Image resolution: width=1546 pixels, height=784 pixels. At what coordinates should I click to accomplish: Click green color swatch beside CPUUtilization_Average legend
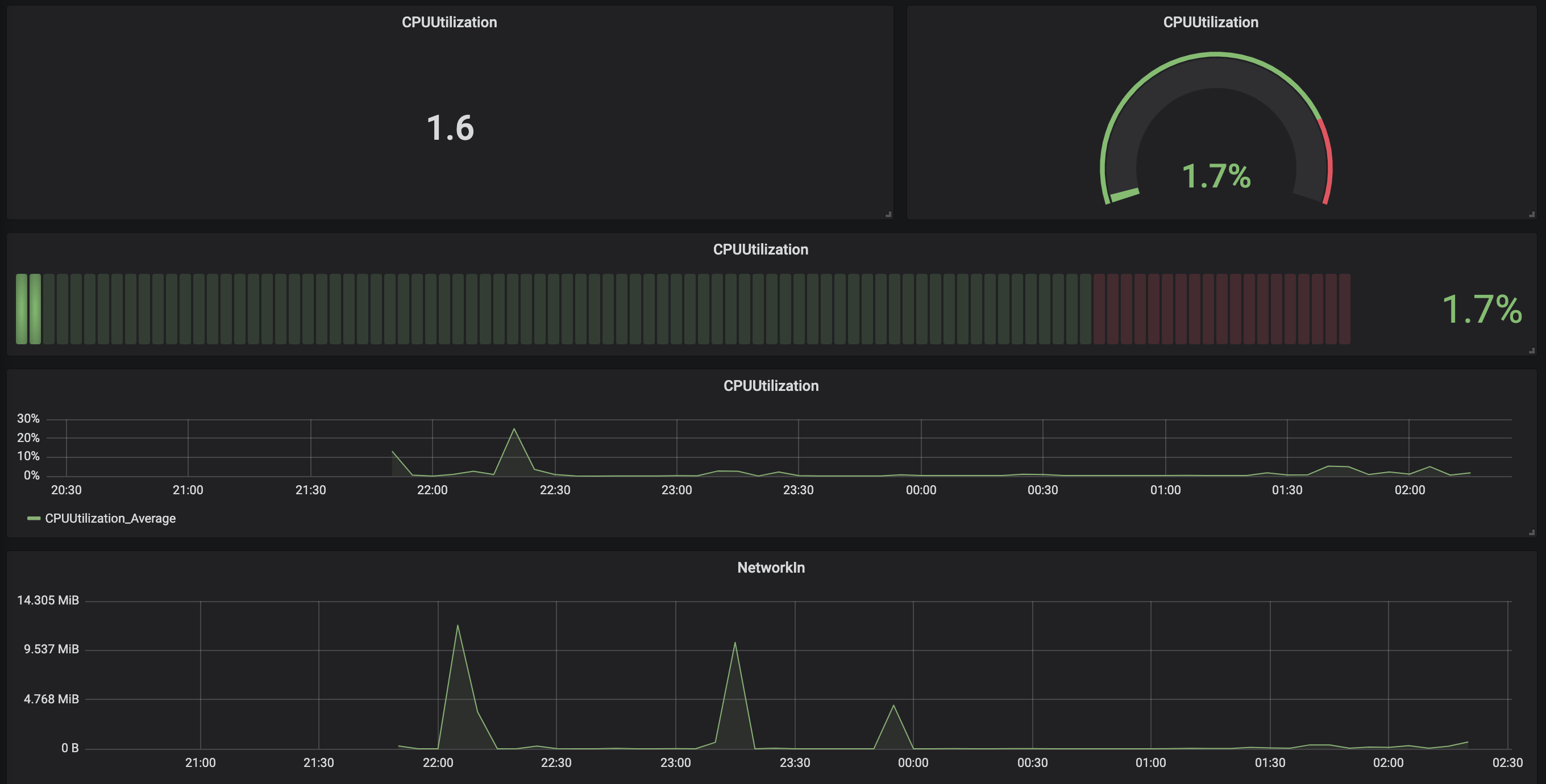pos(34,518)
